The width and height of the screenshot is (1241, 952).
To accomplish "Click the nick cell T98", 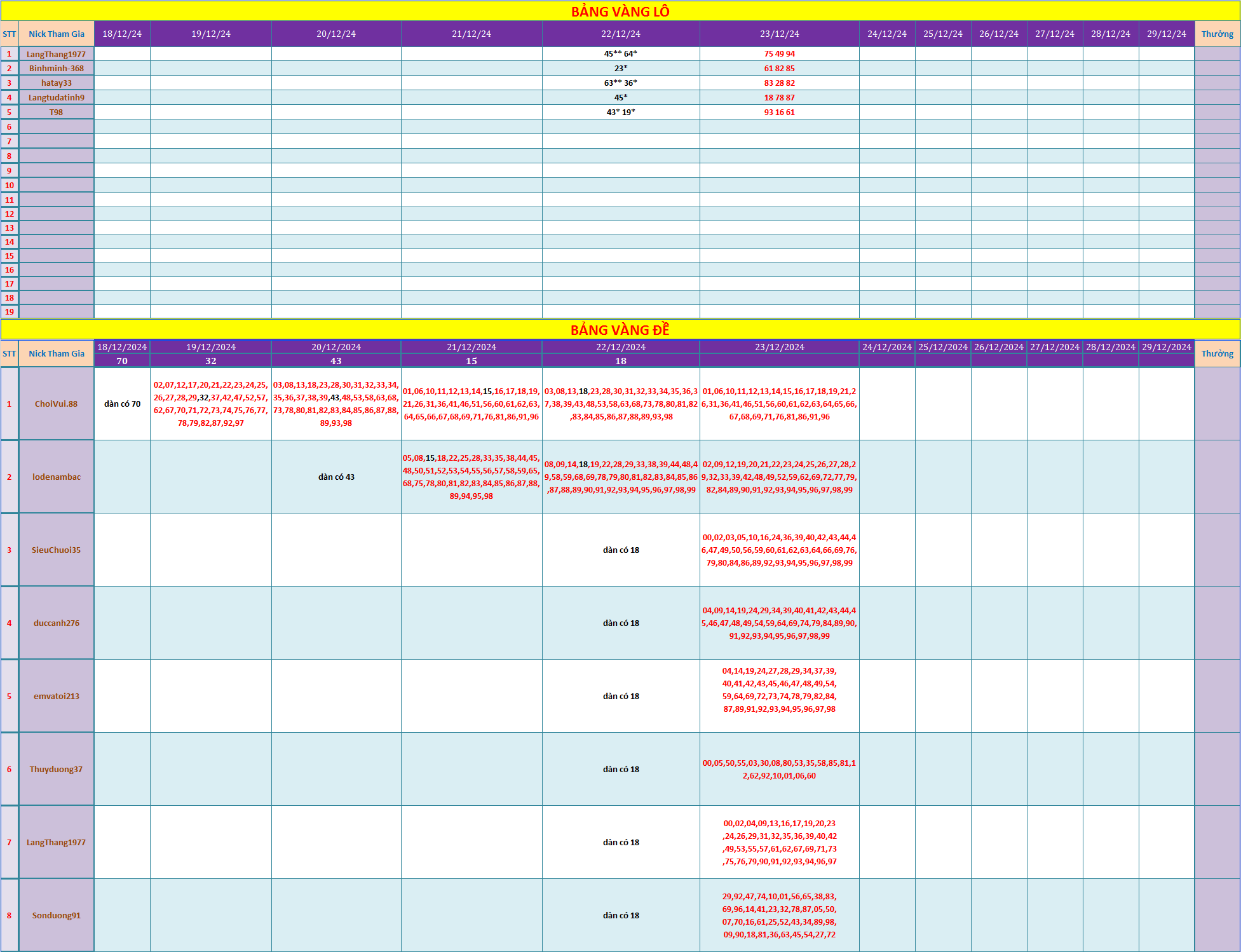I will (x=57, y=112).
